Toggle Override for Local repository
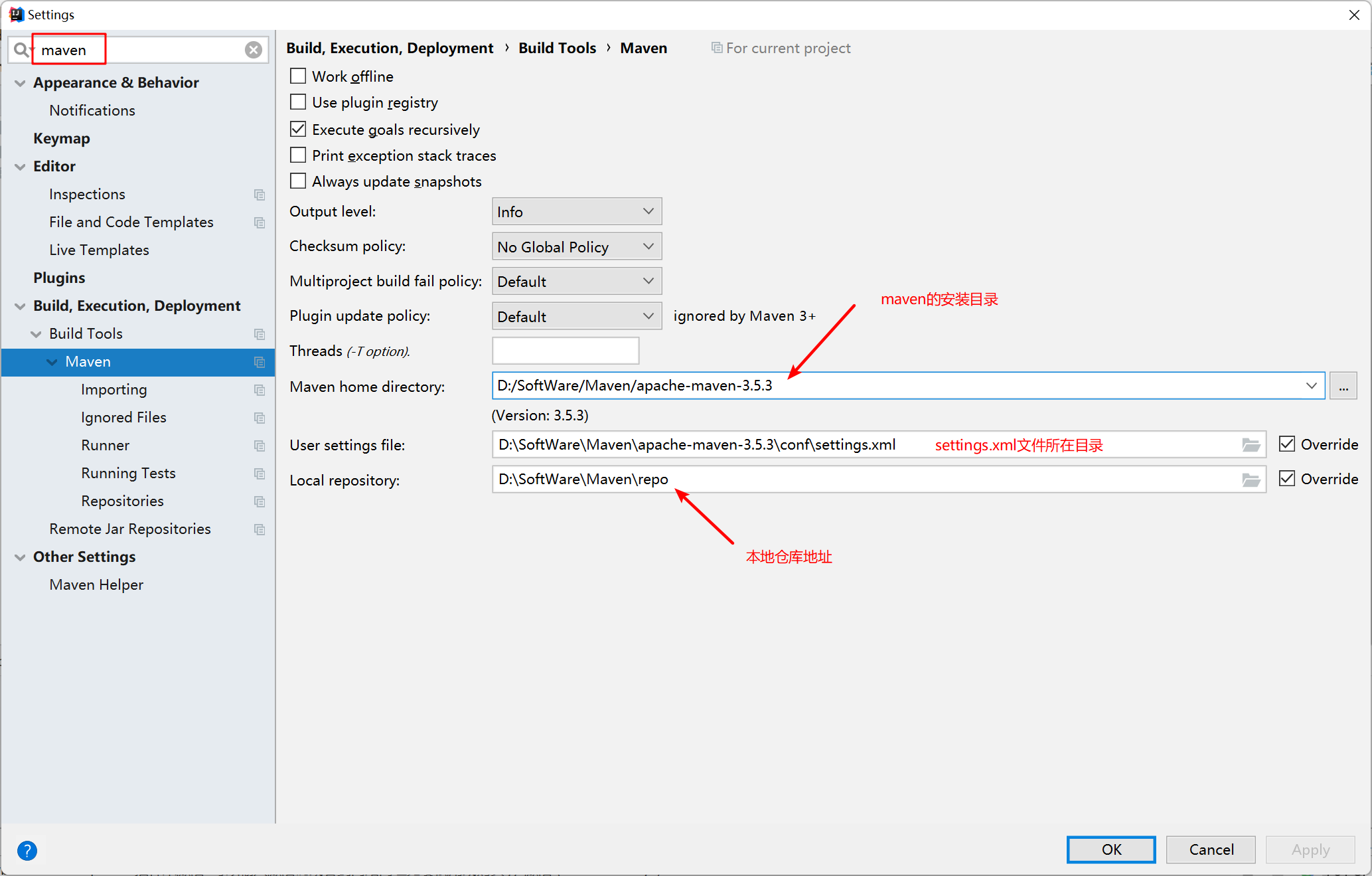 click(x=1286, y=479)
